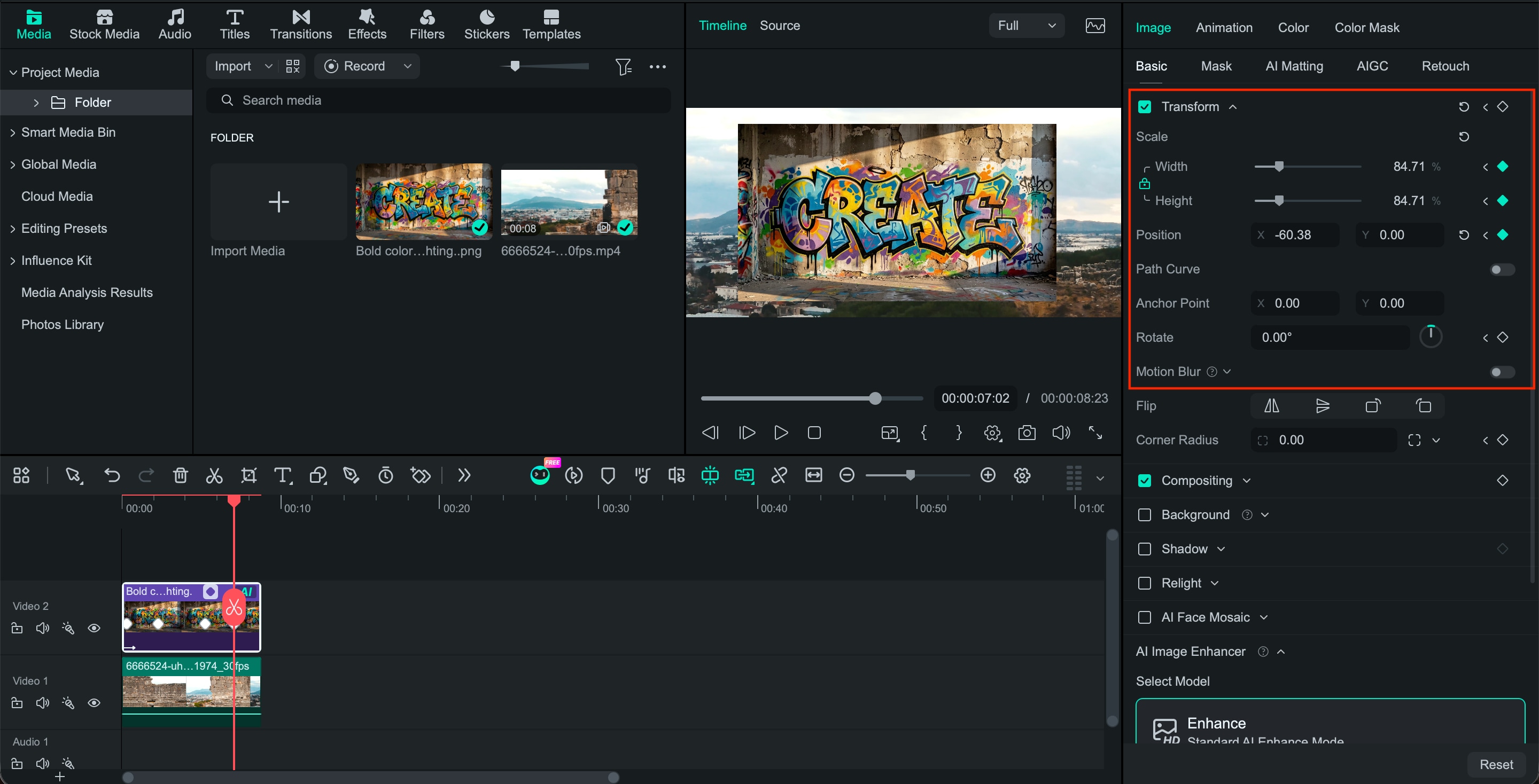Viewport: 1539px width, 784px height.
Task: Open the speed timer icon in timeline toolbar
Action: pyautogui.click(x=386, y=475)
